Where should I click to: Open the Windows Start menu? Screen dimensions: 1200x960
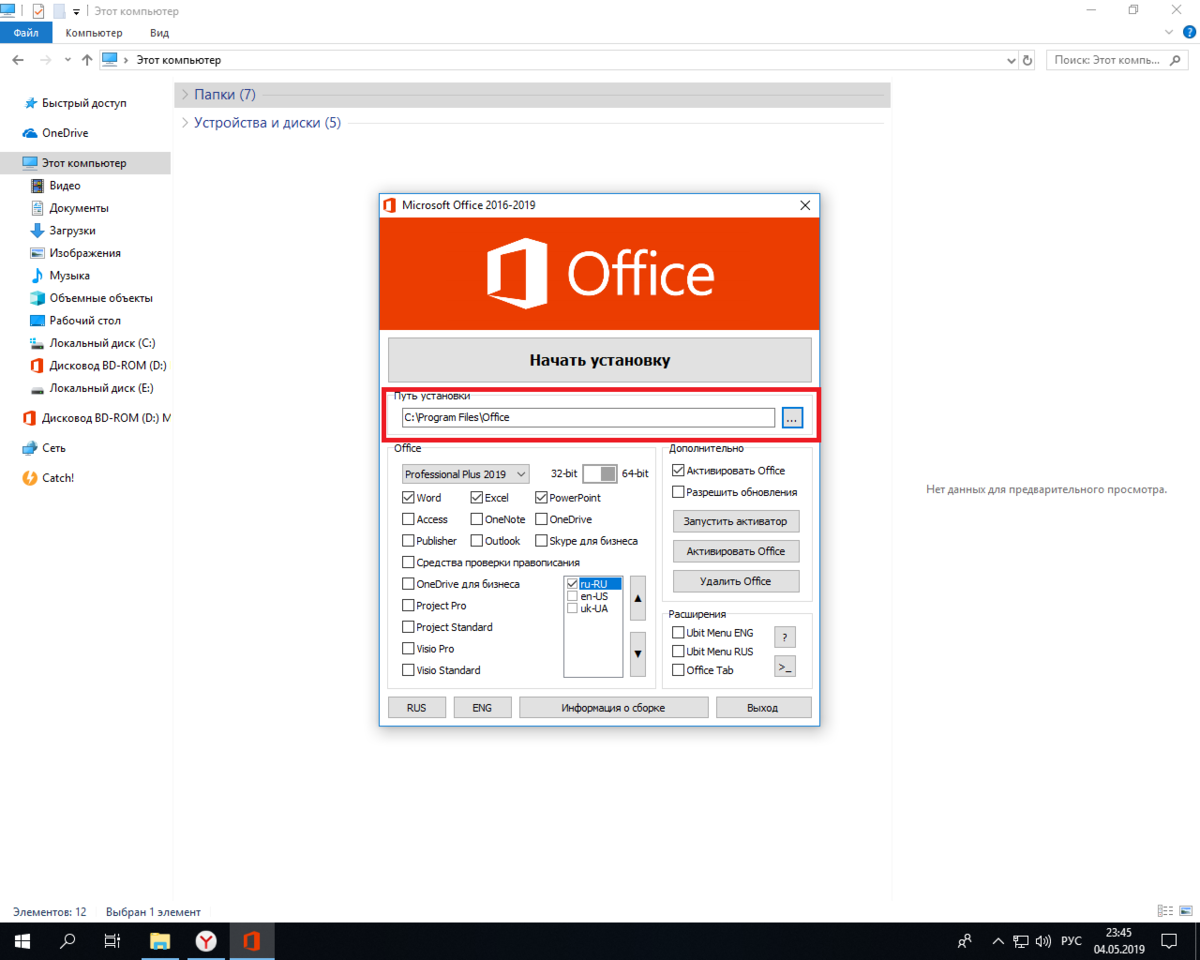coord(22,940)
